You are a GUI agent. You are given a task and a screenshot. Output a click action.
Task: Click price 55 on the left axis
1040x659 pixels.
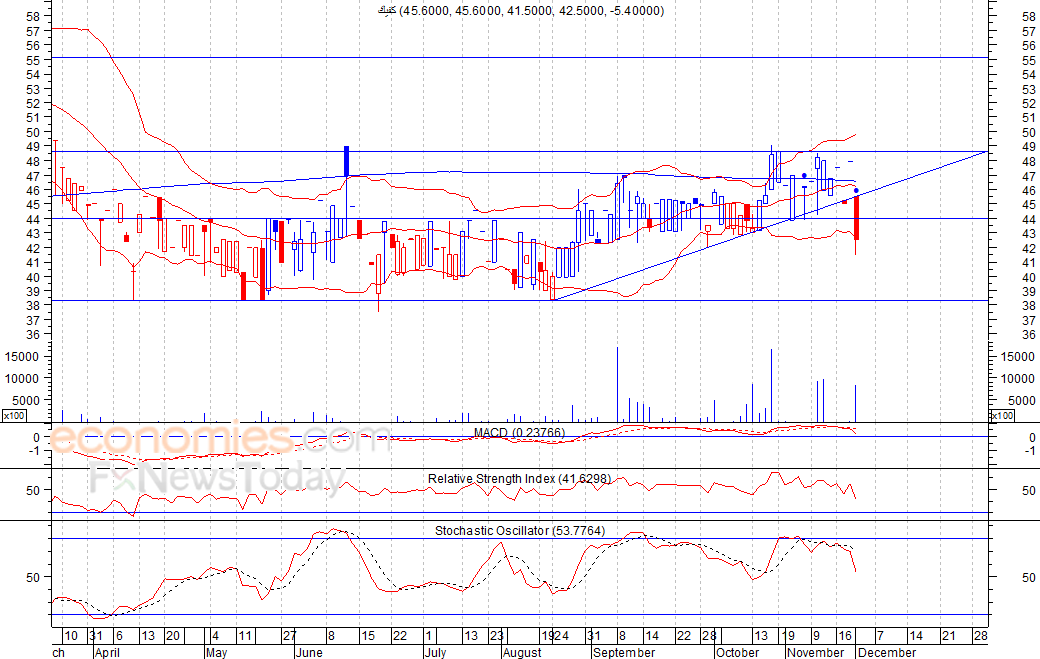pyautogui.click(x=32, y=60)
